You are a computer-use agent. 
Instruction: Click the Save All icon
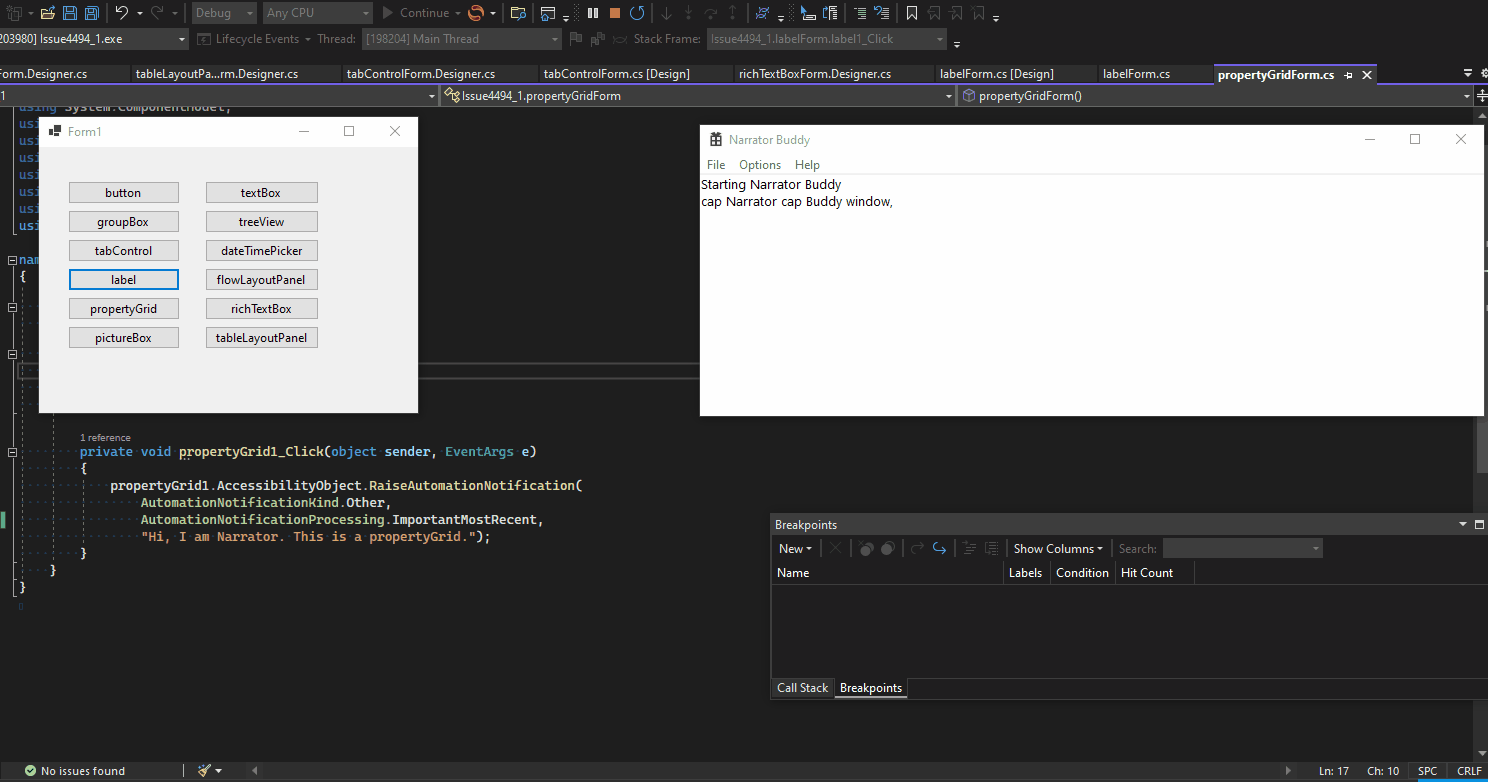(91, 12)
